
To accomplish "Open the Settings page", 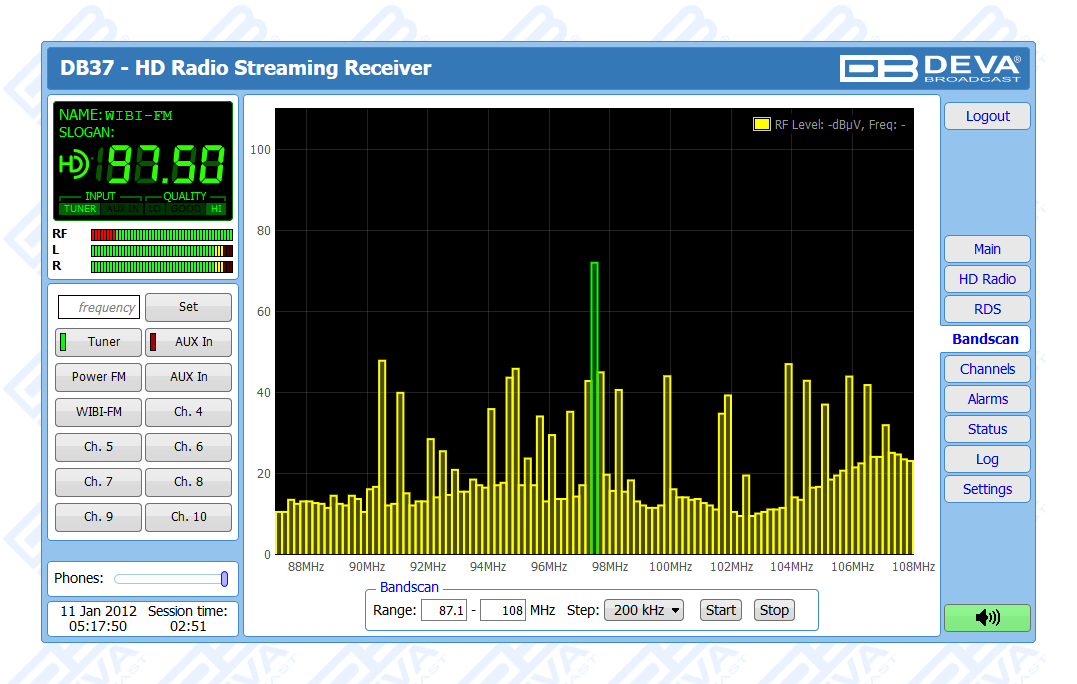I will click(986, 489).
